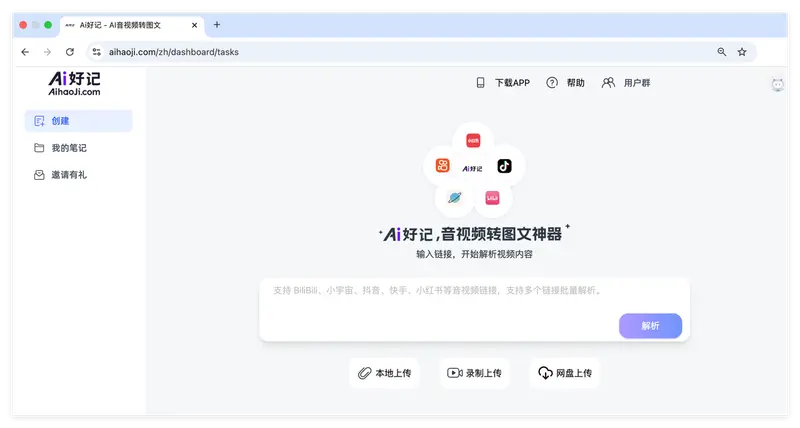Click the user group people icon
This screenshot has width=800, height=428.
point(608,83)
